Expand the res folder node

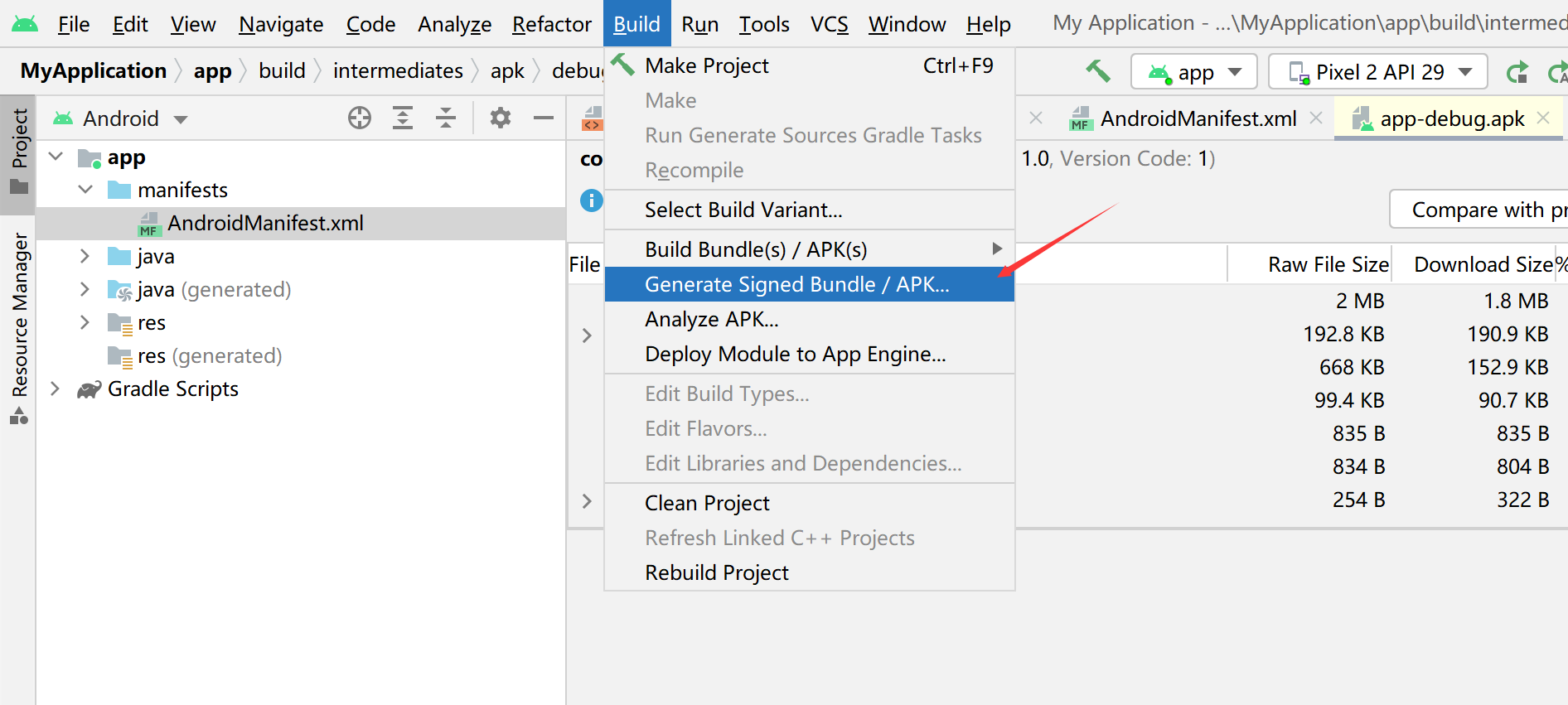85,322
